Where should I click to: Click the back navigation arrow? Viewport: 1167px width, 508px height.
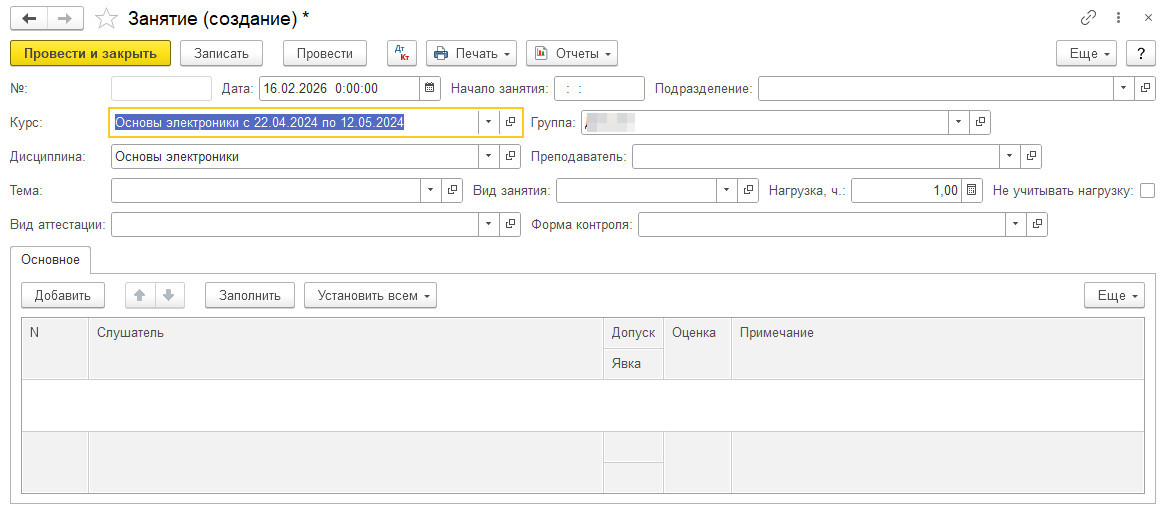30,19
